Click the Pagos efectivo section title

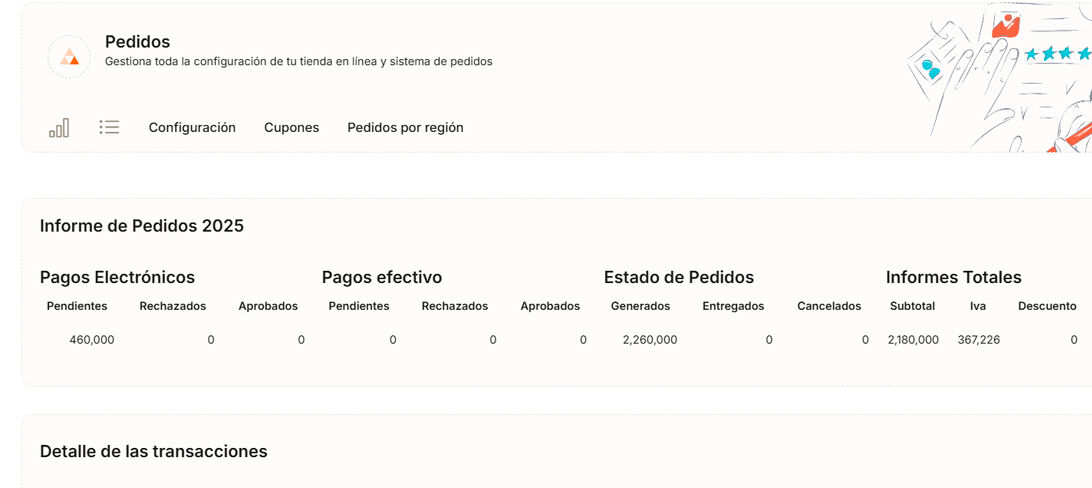[x=382, y=277]
